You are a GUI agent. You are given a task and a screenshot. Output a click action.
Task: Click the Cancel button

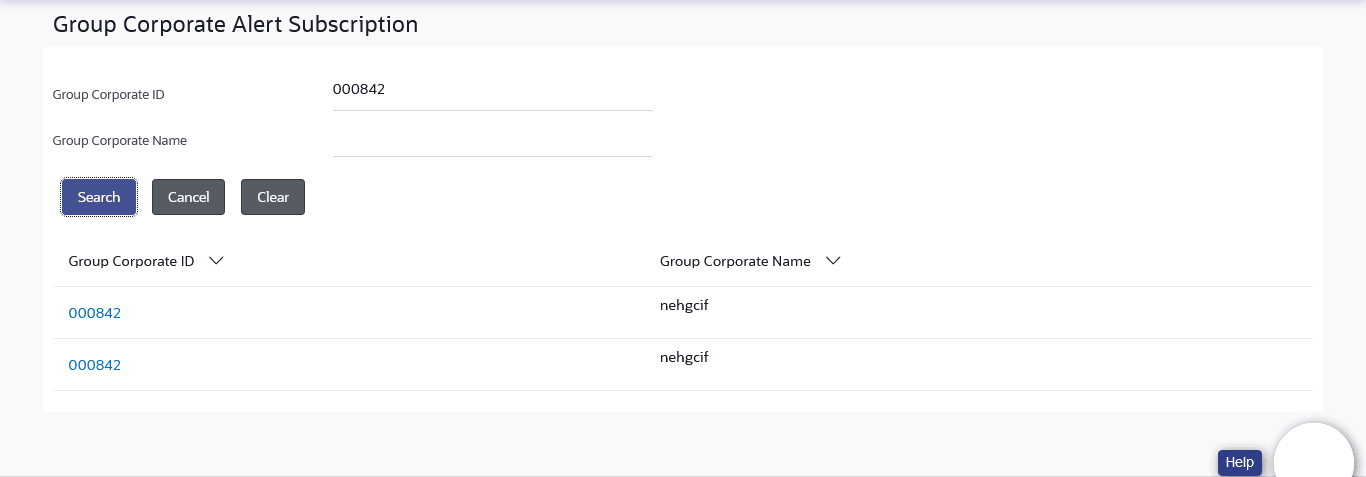pos(188,197)
